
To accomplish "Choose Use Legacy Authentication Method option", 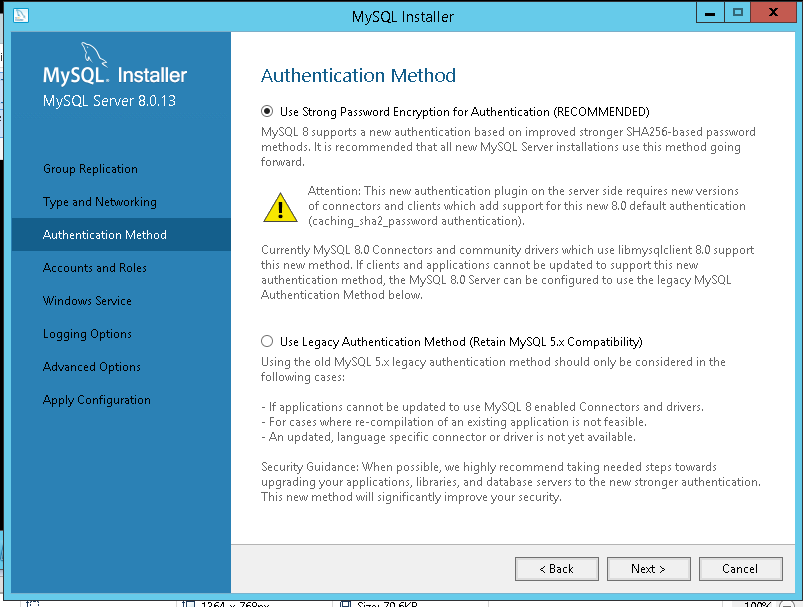I will [267, 342].
